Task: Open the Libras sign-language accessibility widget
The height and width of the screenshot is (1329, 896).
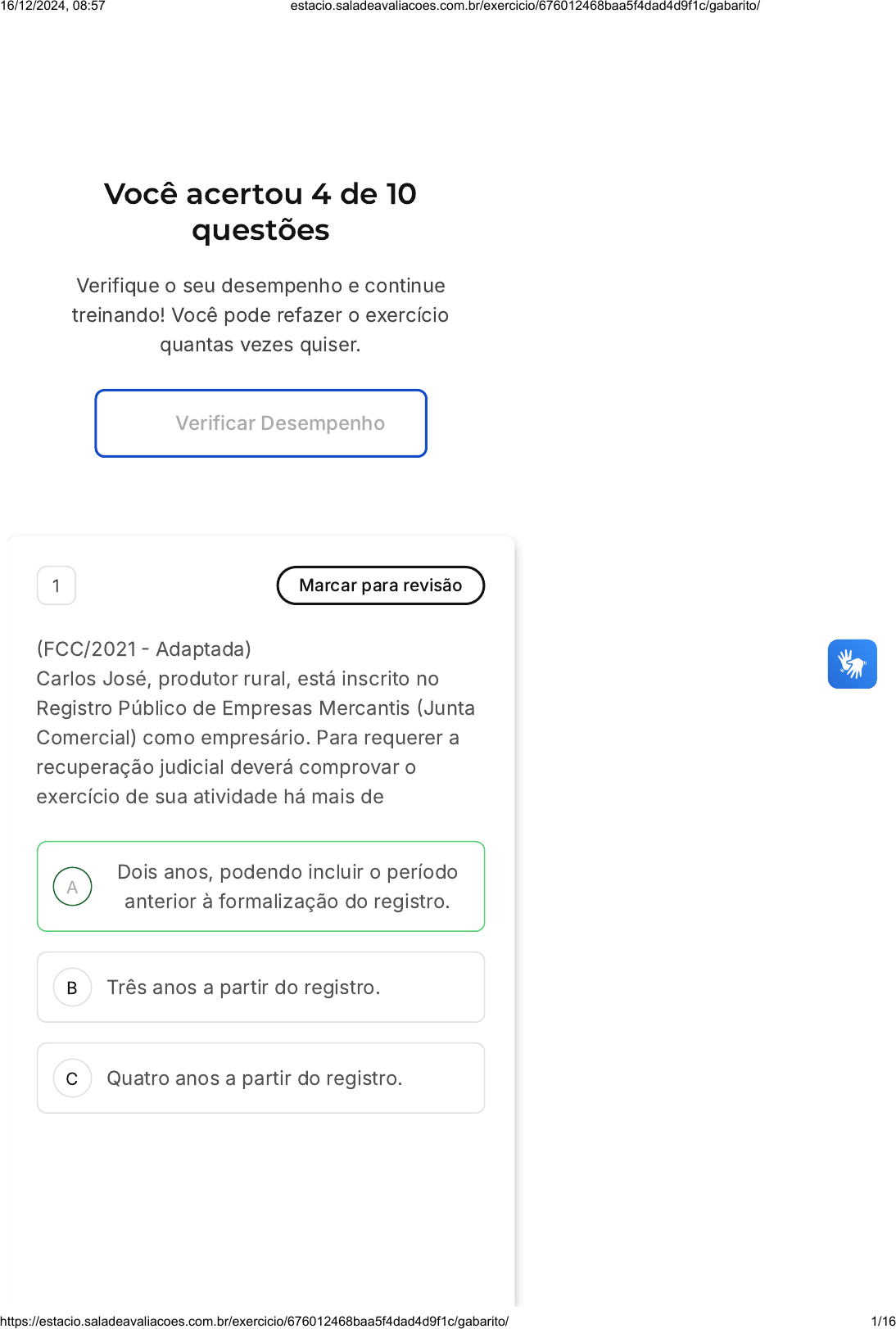Action: tap(852, 663)
